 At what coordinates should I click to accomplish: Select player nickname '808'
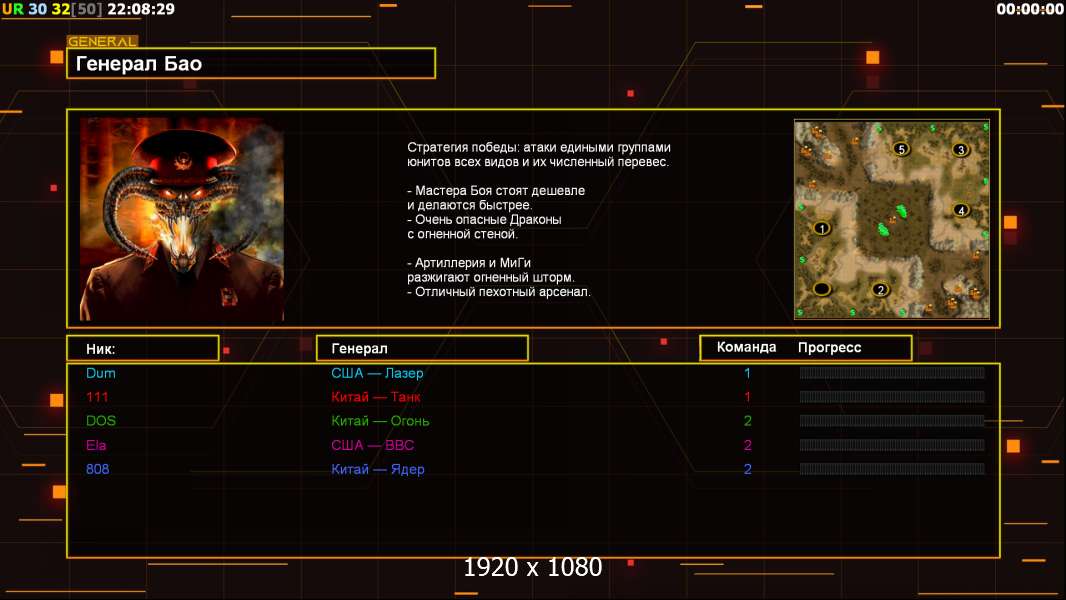[x=97, y=469]
